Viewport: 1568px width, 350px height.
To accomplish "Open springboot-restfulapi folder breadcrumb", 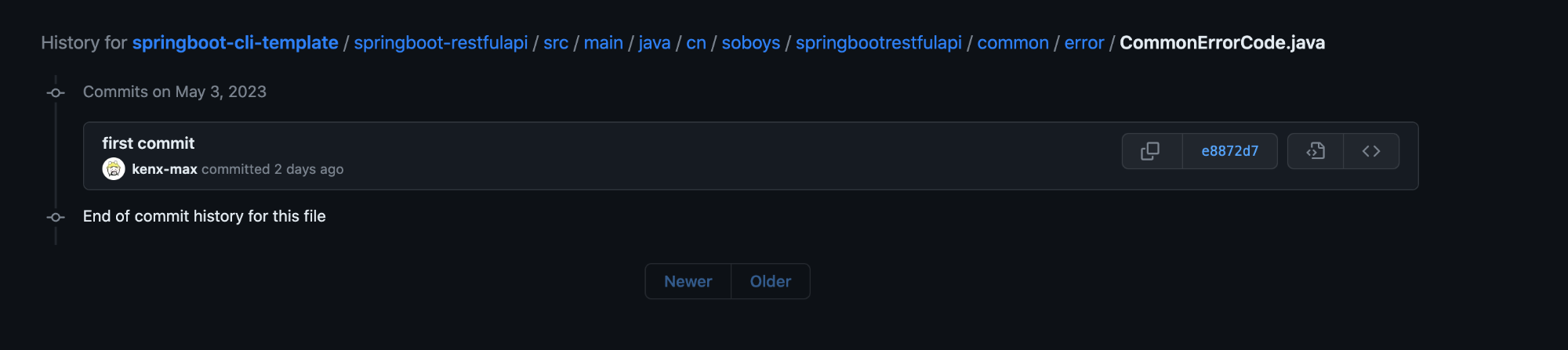I will point(441,43).
